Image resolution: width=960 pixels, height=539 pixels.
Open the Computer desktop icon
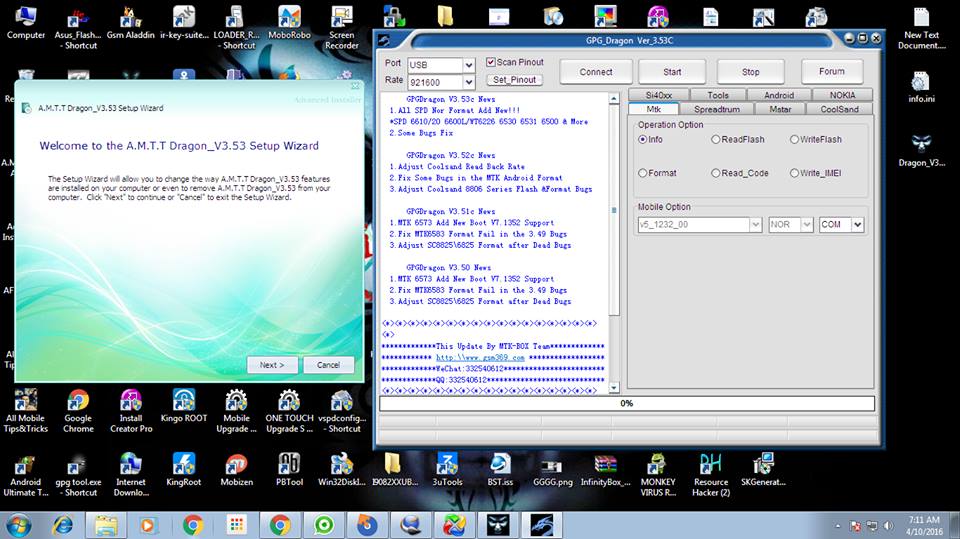(26, 23)
